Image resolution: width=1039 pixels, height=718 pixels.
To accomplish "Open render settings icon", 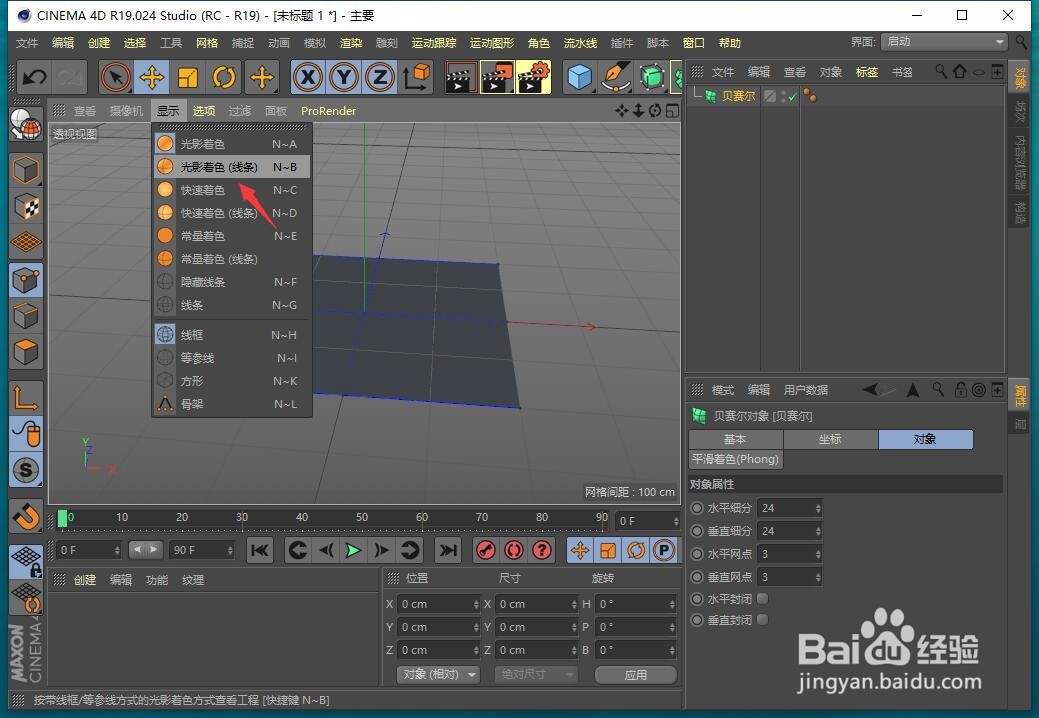I will (x=533, y=77).
